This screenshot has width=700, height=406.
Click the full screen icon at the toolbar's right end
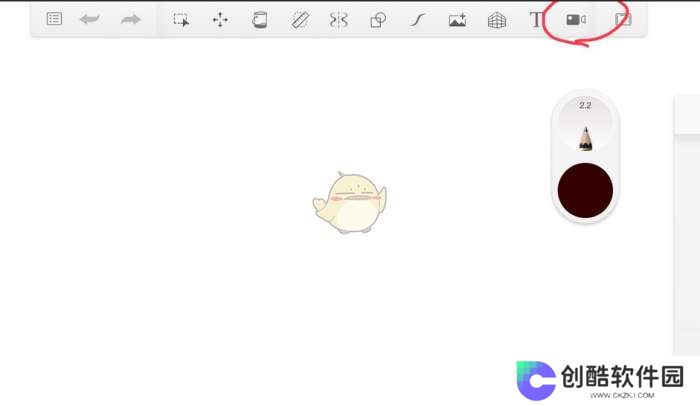pos(623,20)
